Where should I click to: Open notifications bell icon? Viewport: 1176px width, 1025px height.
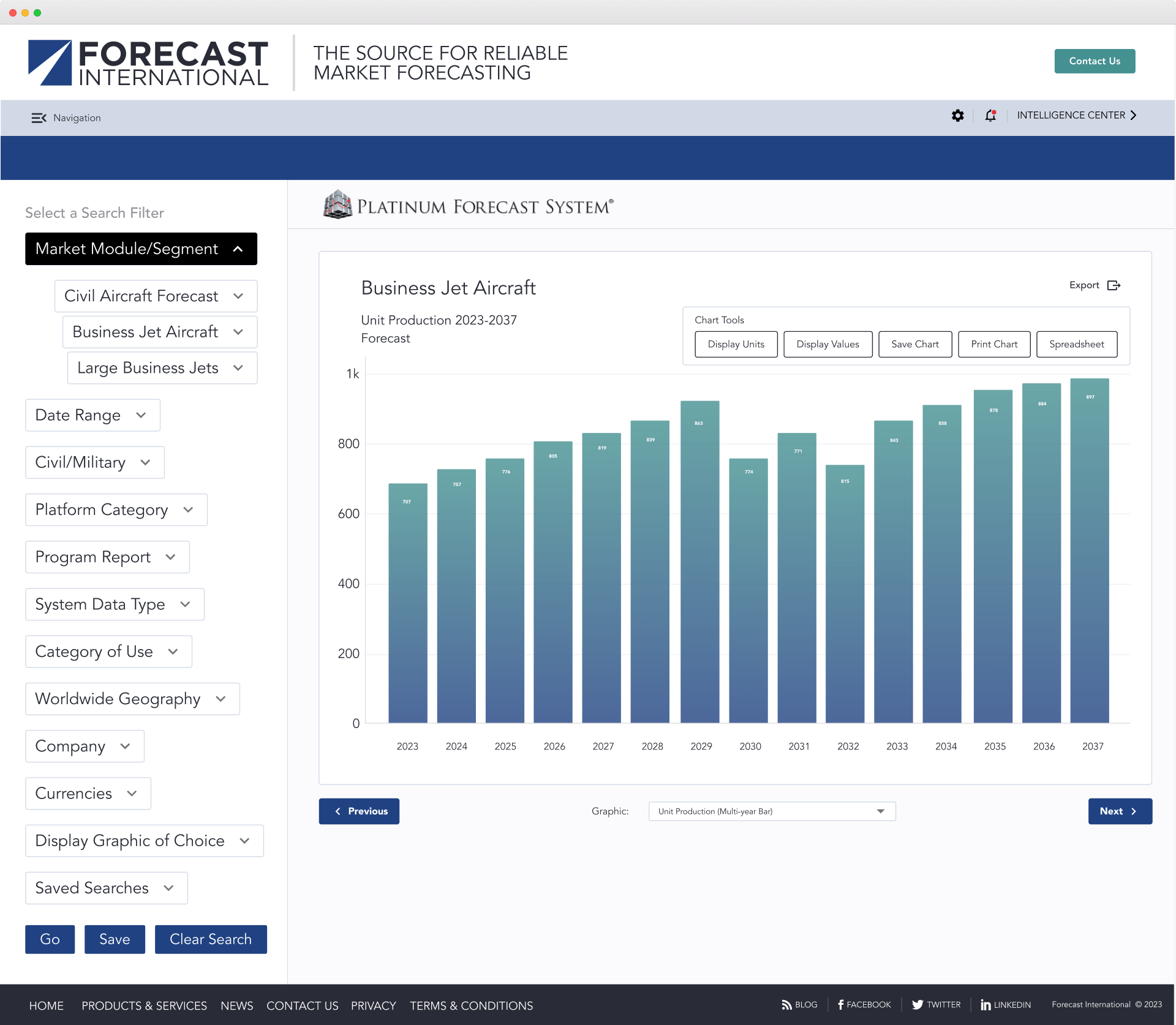(990, 116)
